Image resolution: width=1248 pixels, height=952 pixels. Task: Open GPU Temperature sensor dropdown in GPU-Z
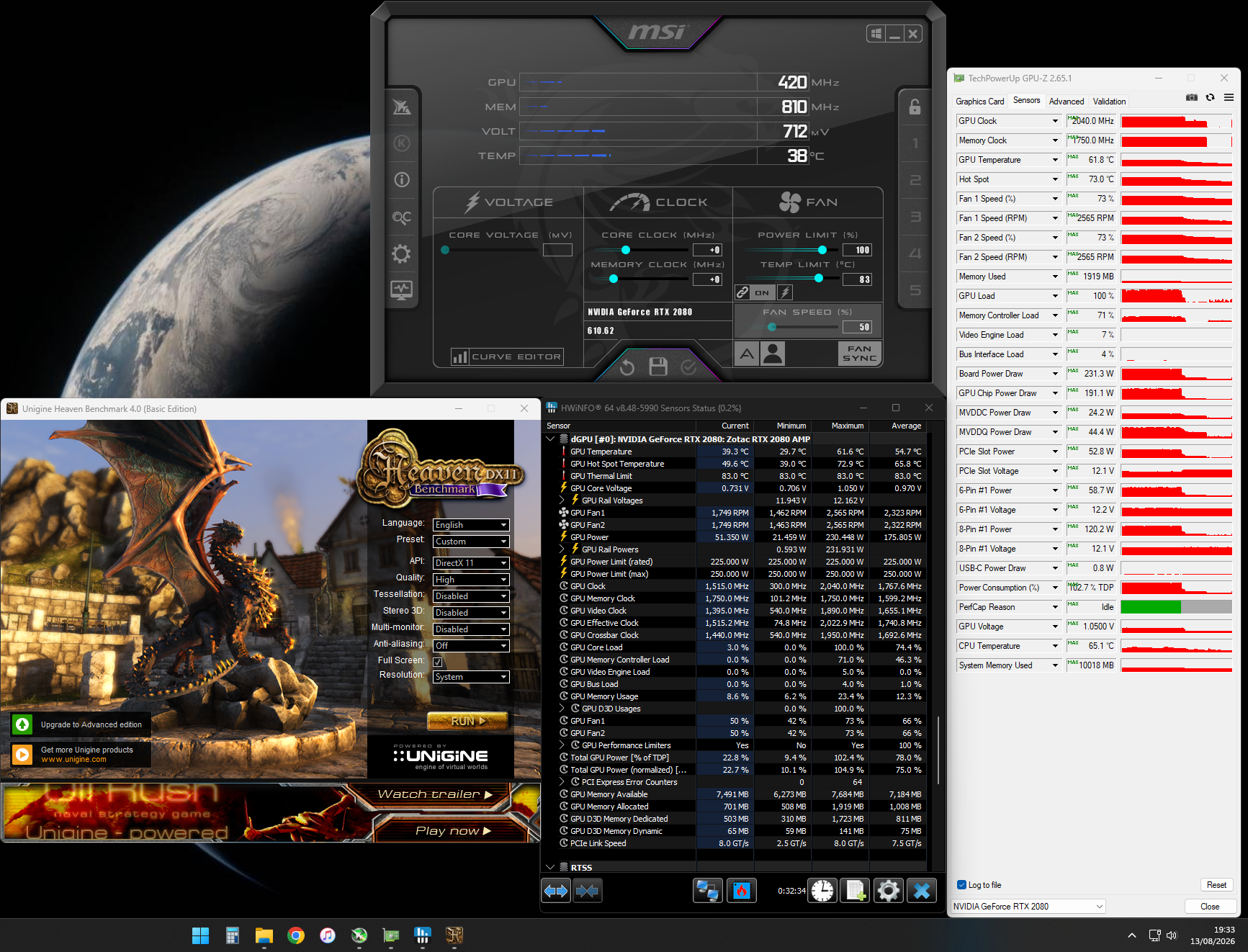click(1055, 160)
